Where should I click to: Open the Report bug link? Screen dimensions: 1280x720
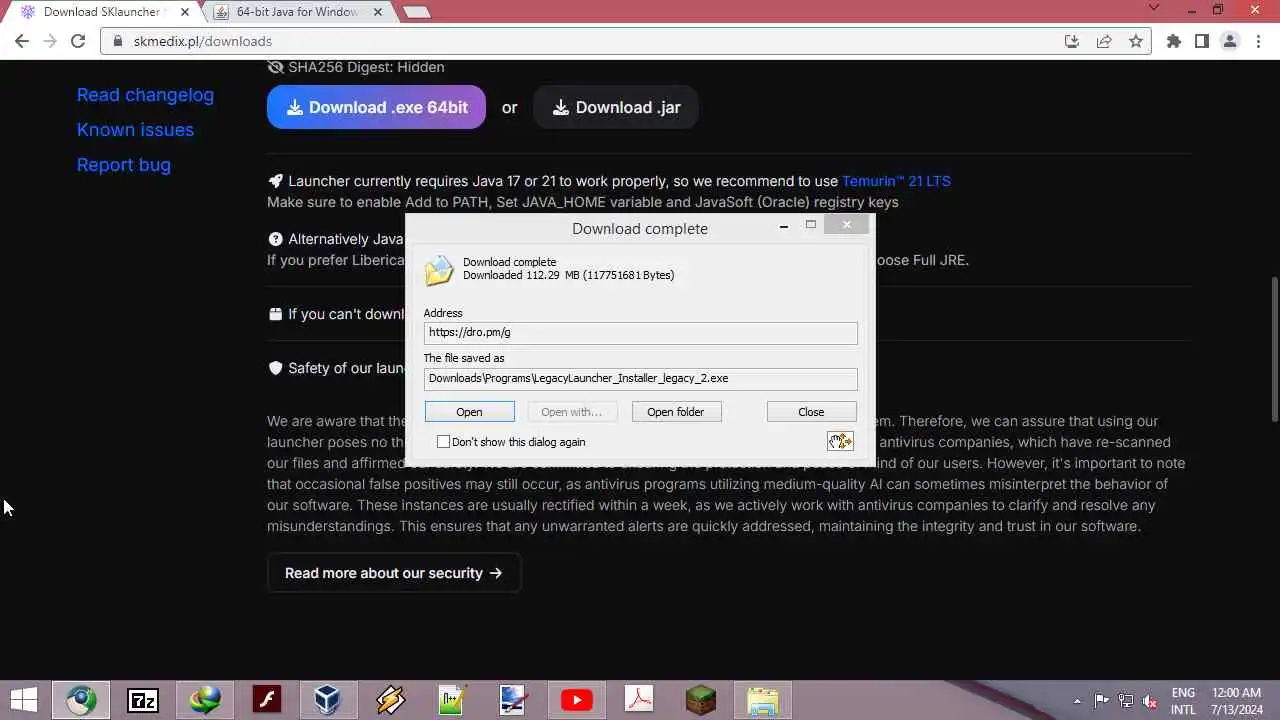click(x=124, y=165)
